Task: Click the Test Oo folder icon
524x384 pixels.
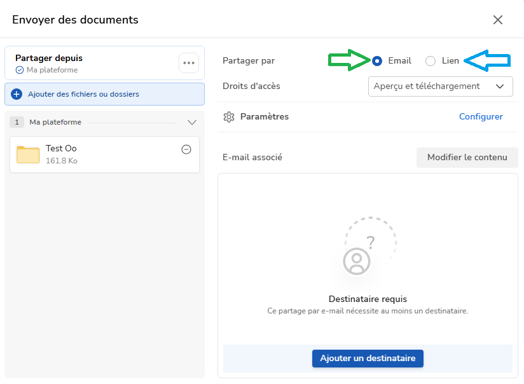Action: coord(28,154)
